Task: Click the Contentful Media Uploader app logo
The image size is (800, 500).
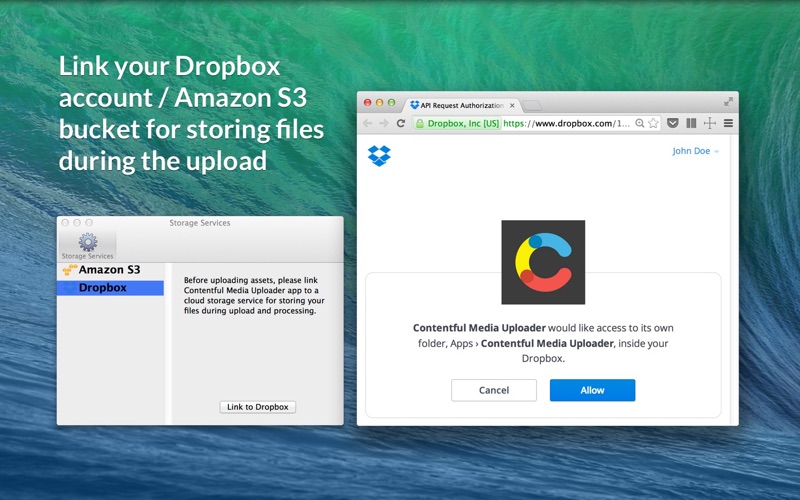Action: pos(543,262)
